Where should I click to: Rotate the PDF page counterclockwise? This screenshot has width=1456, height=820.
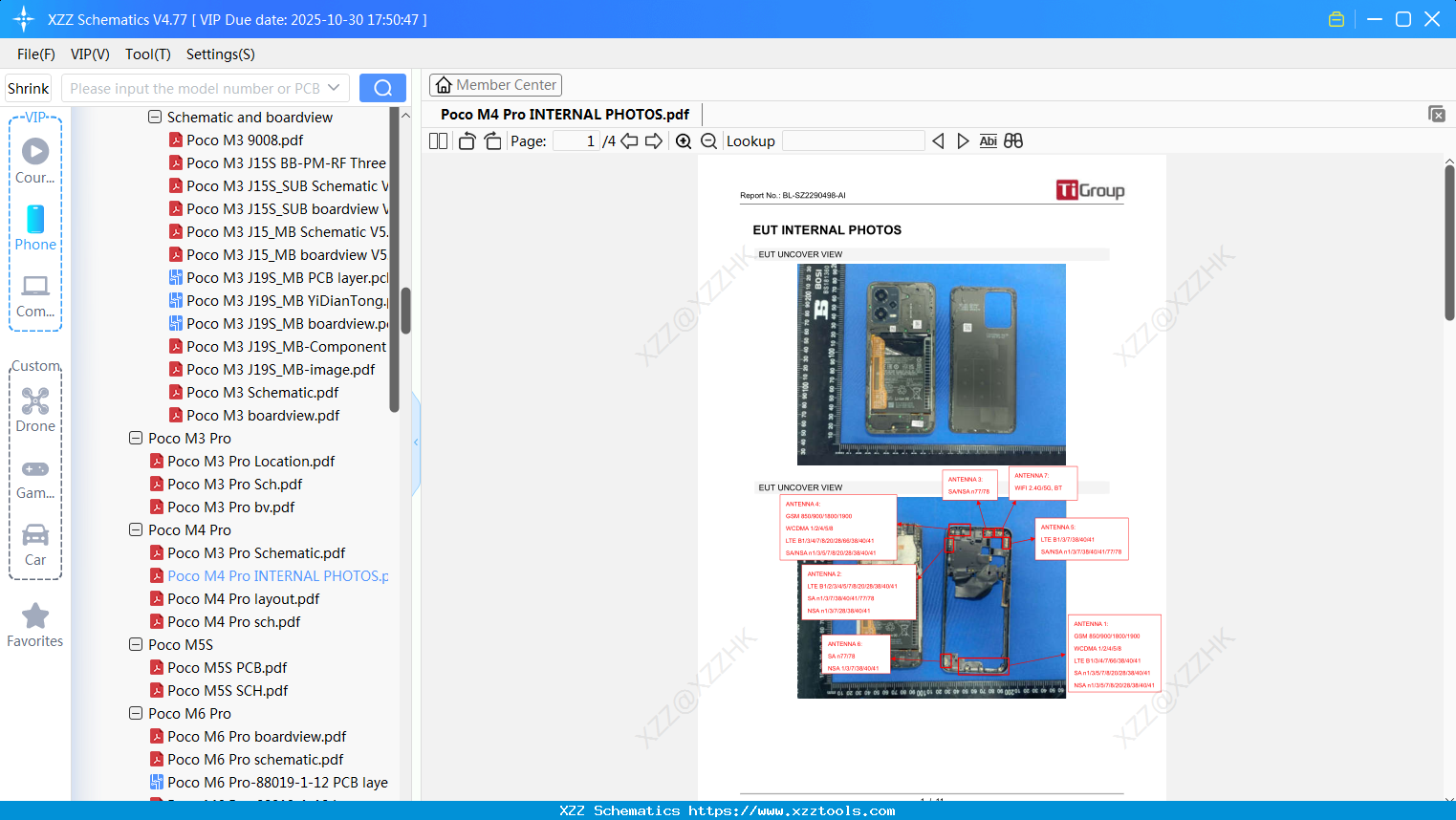click(x=466, y=140)
